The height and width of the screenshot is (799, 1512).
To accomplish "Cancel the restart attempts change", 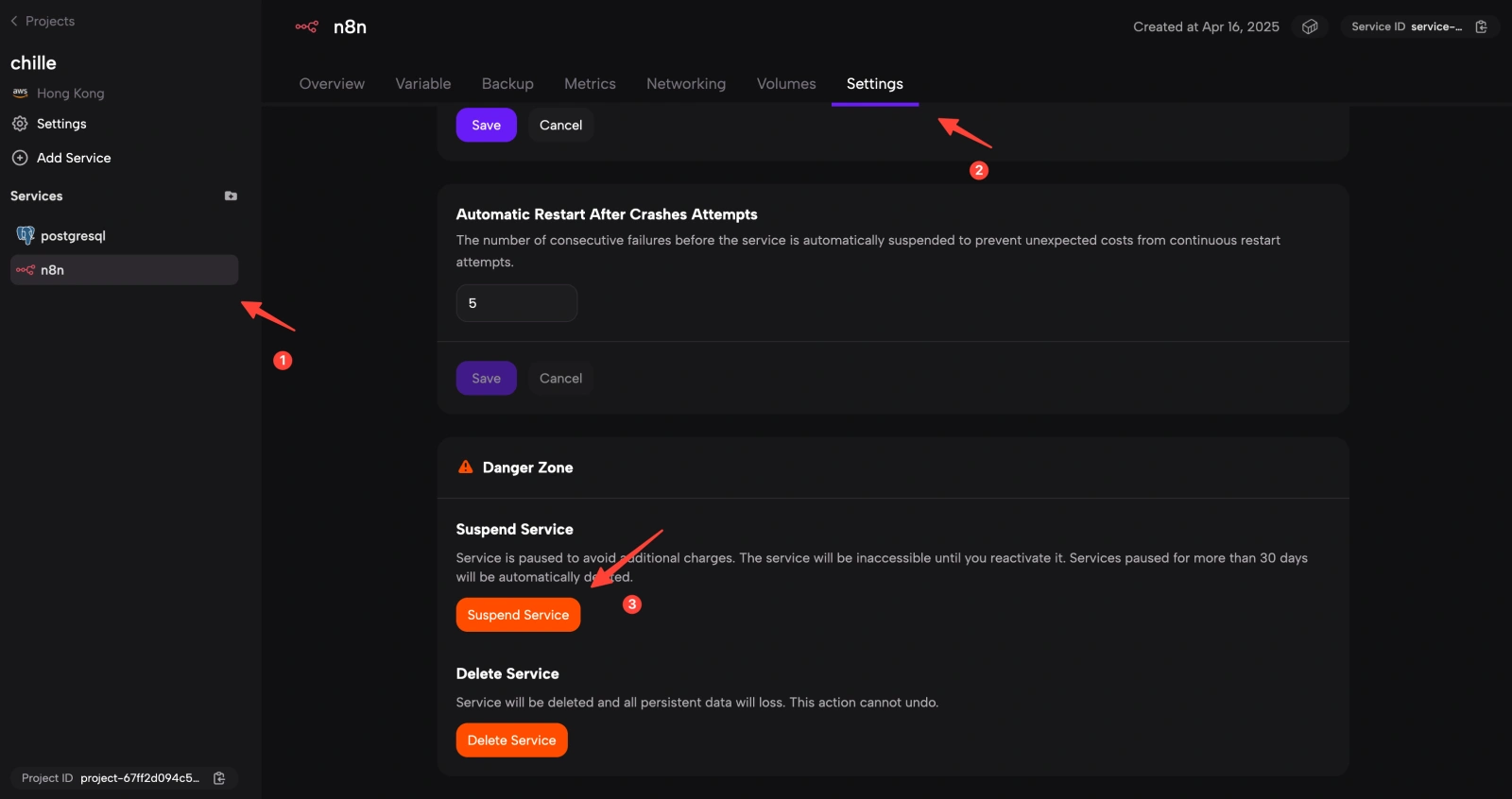I will pos(561,378).
